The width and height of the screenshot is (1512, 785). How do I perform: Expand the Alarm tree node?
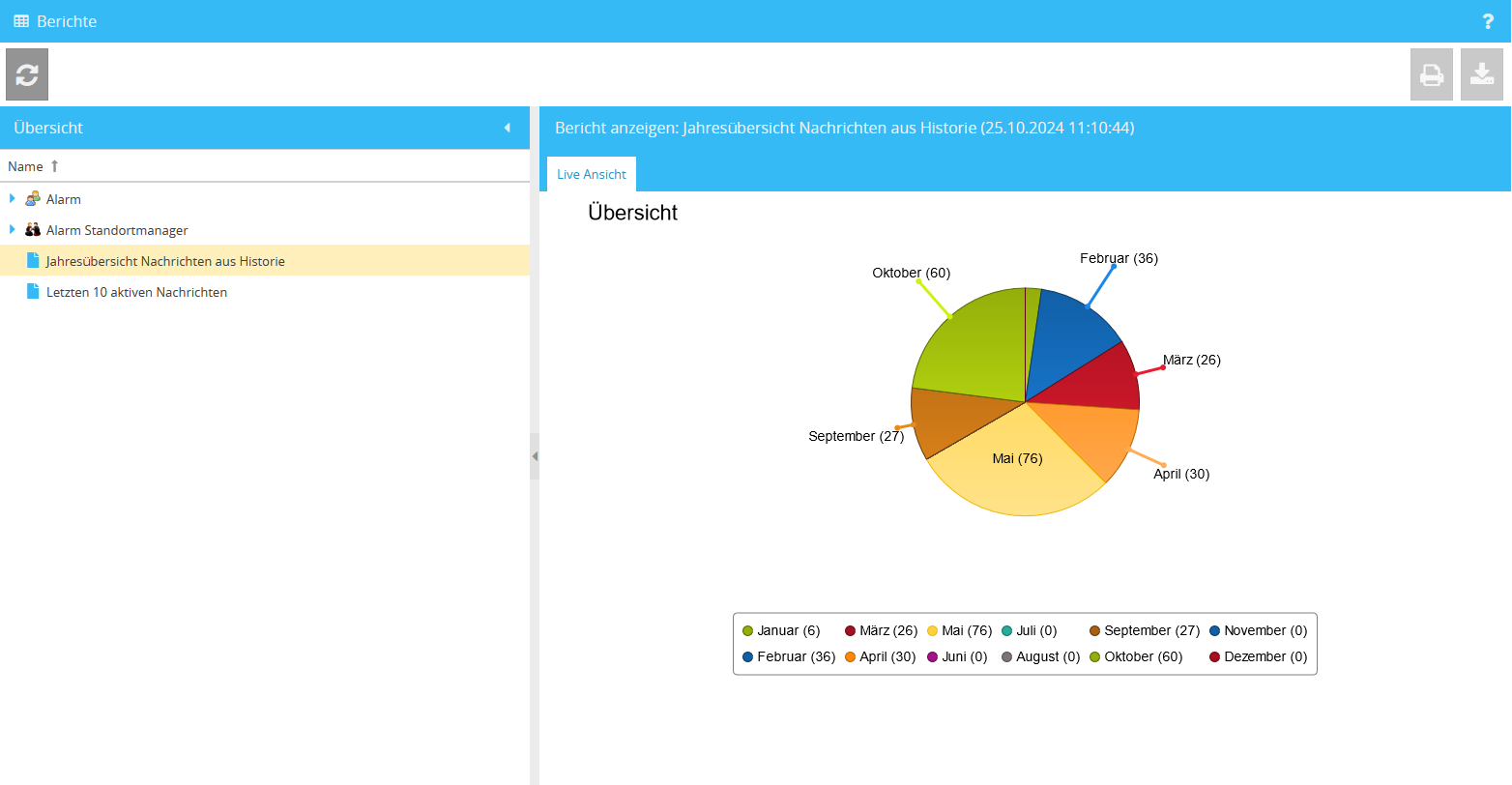[13, 198]
